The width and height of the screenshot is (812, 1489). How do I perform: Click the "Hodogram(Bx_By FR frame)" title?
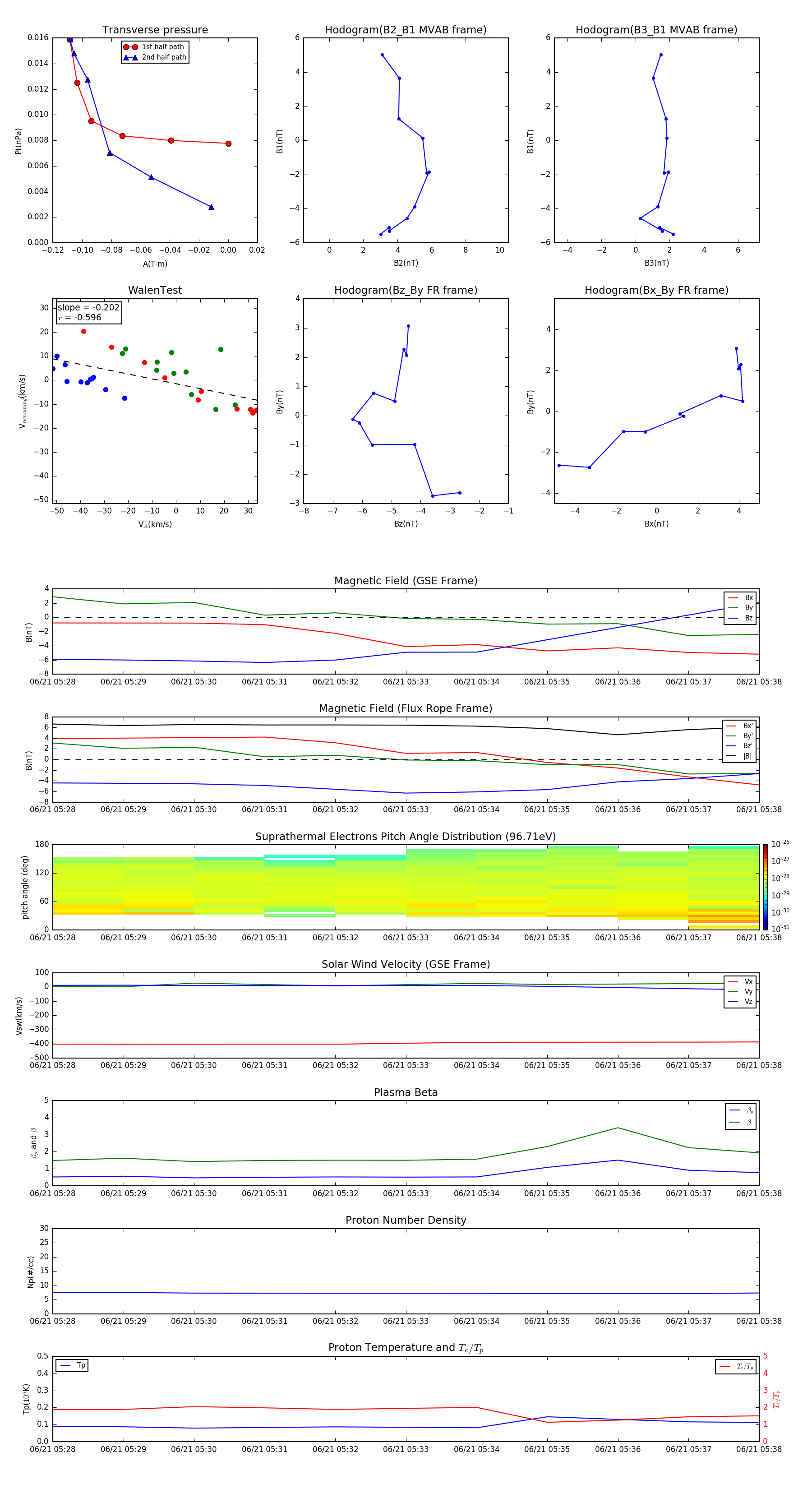click(656, 290)
